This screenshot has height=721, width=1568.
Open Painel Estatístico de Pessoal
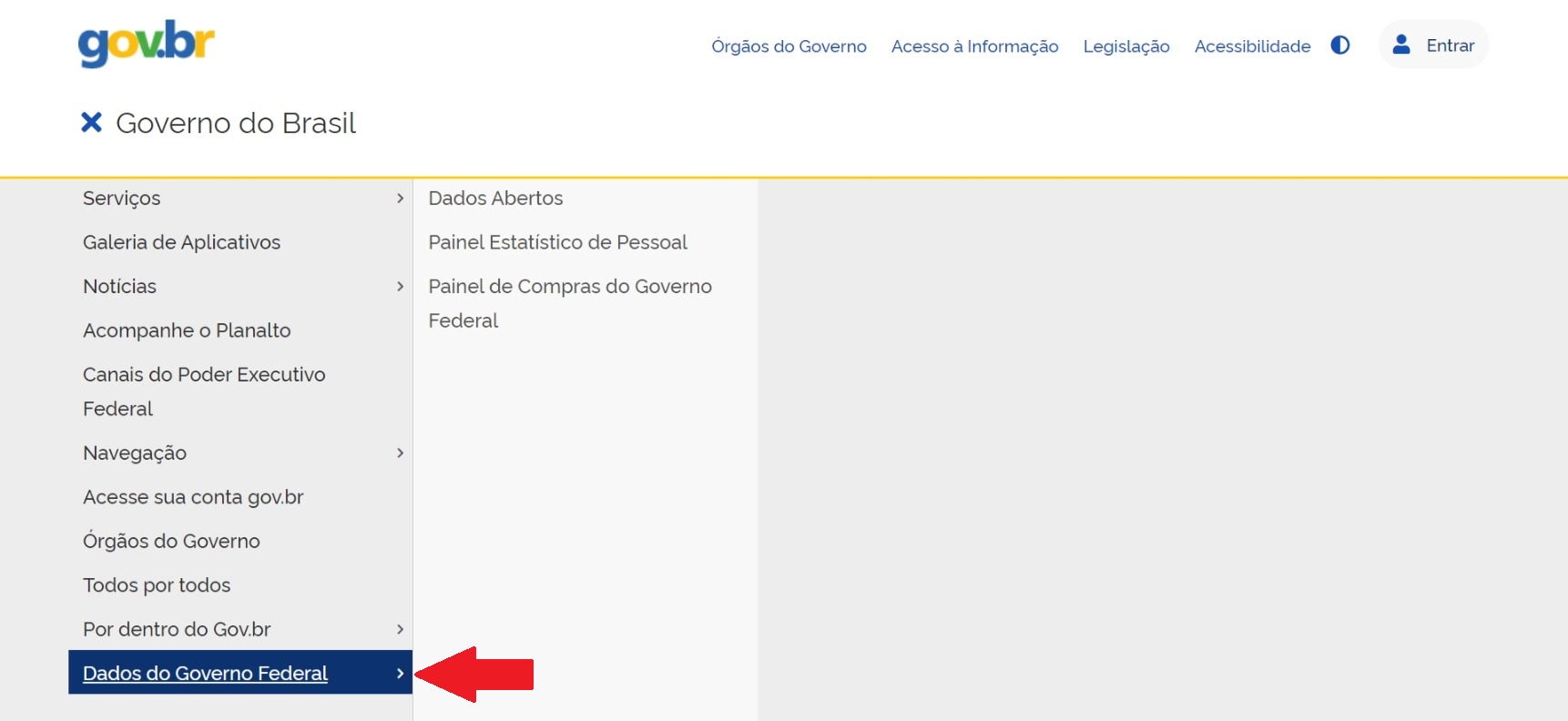(557, 242)
